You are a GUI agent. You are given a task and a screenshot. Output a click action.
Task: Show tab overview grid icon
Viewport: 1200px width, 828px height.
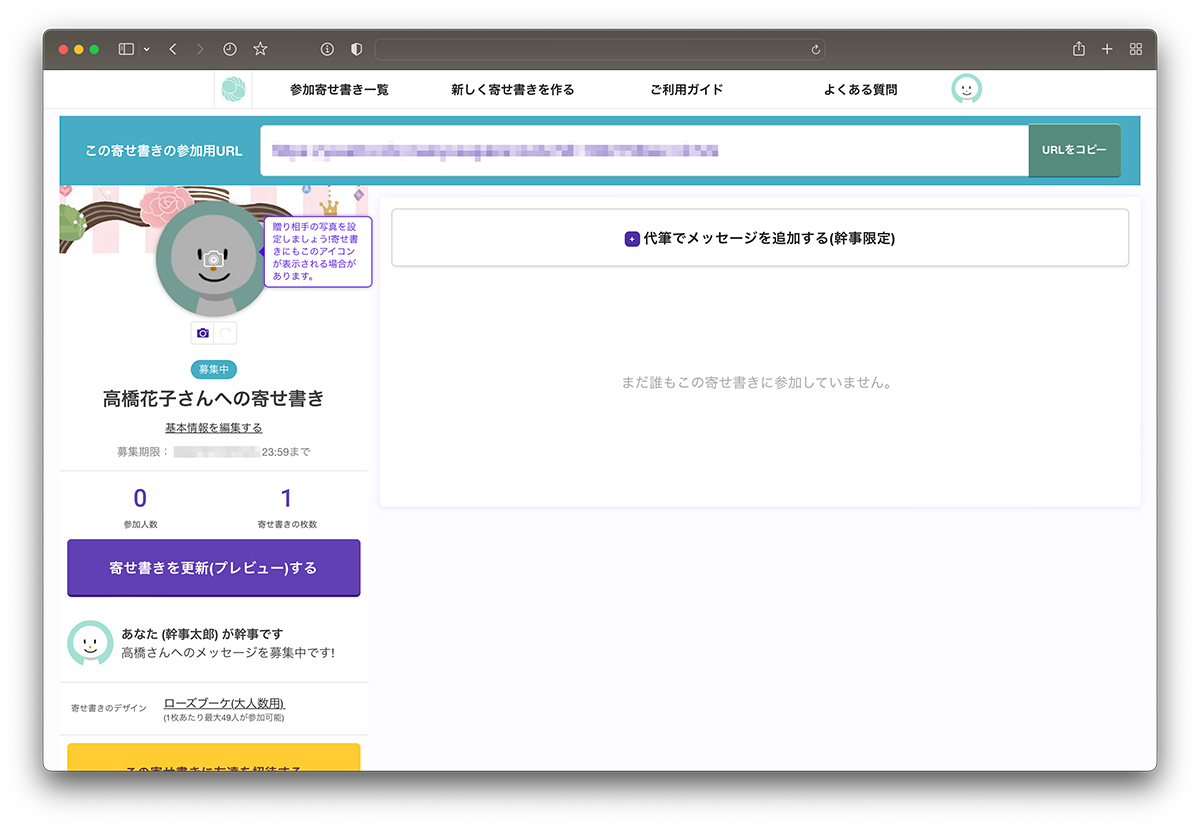1136,49
